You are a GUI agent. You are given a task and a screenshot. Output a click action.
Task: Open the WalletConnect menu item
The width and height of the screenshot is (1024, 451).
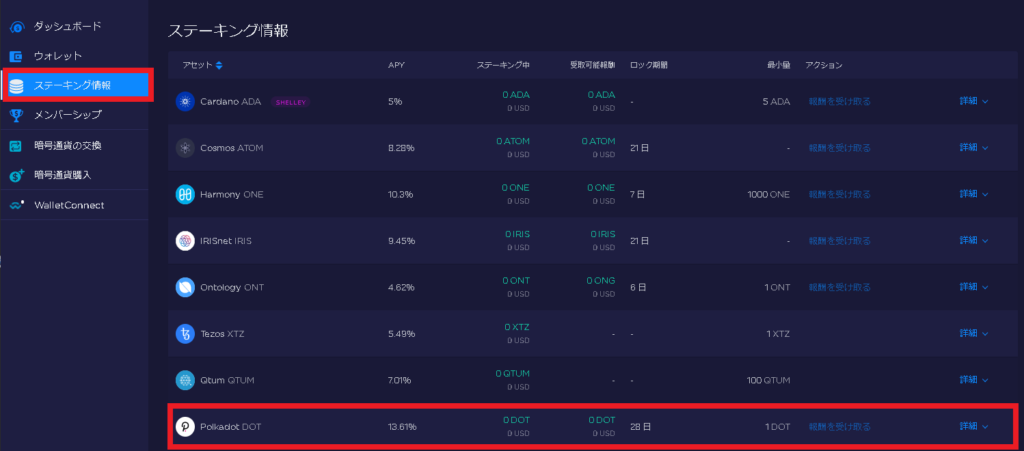click(69, 205)
